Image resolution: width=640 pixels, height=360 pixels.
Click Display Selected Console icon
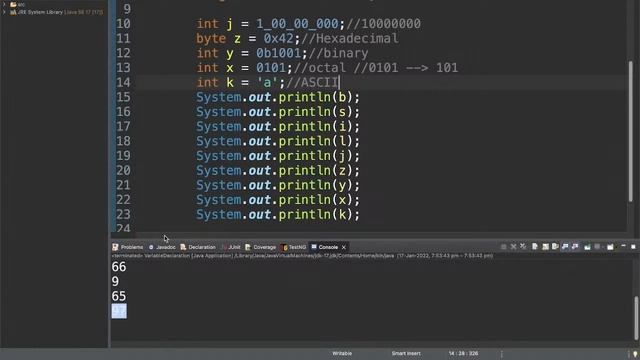(597, 247)
